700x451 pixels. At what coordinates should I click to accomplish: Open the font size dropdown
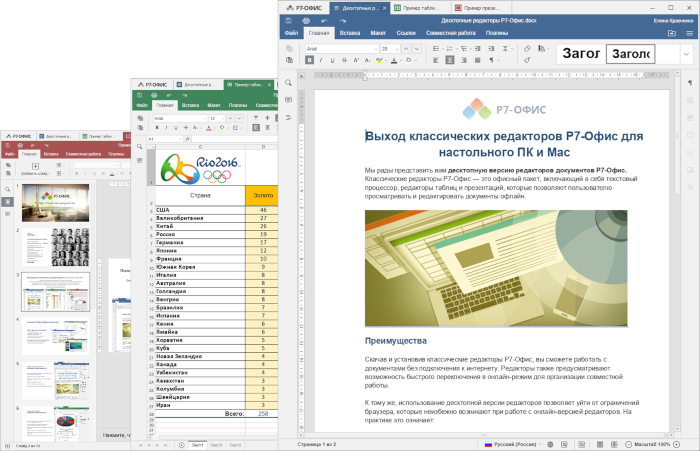[x=395, y=47]
